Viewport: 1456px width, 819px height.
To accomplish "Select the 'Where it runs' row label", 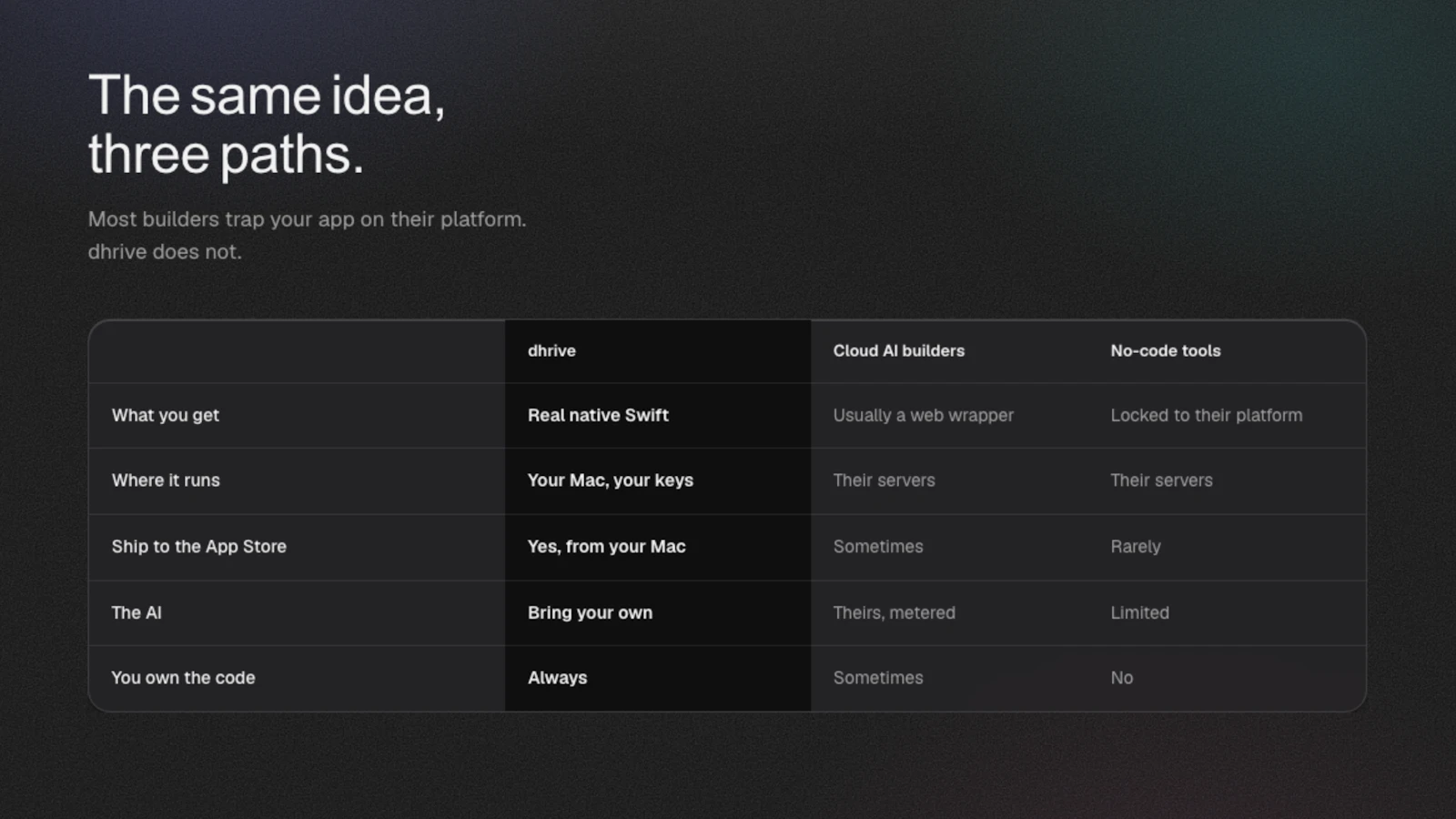I will pos(166,480).
